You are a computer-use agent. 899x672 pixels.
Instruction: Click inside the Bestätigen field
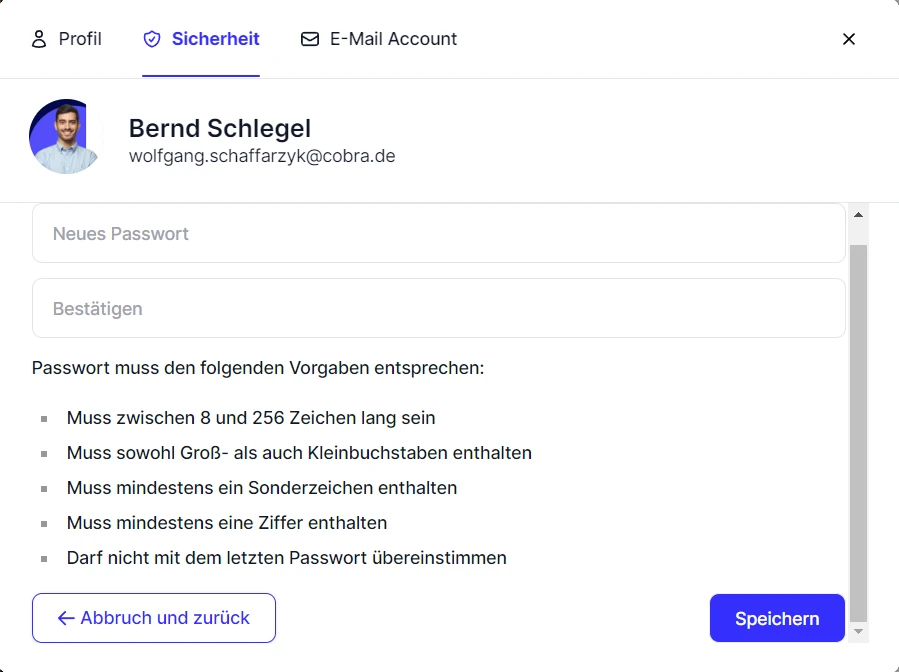[x=438, y=308]
